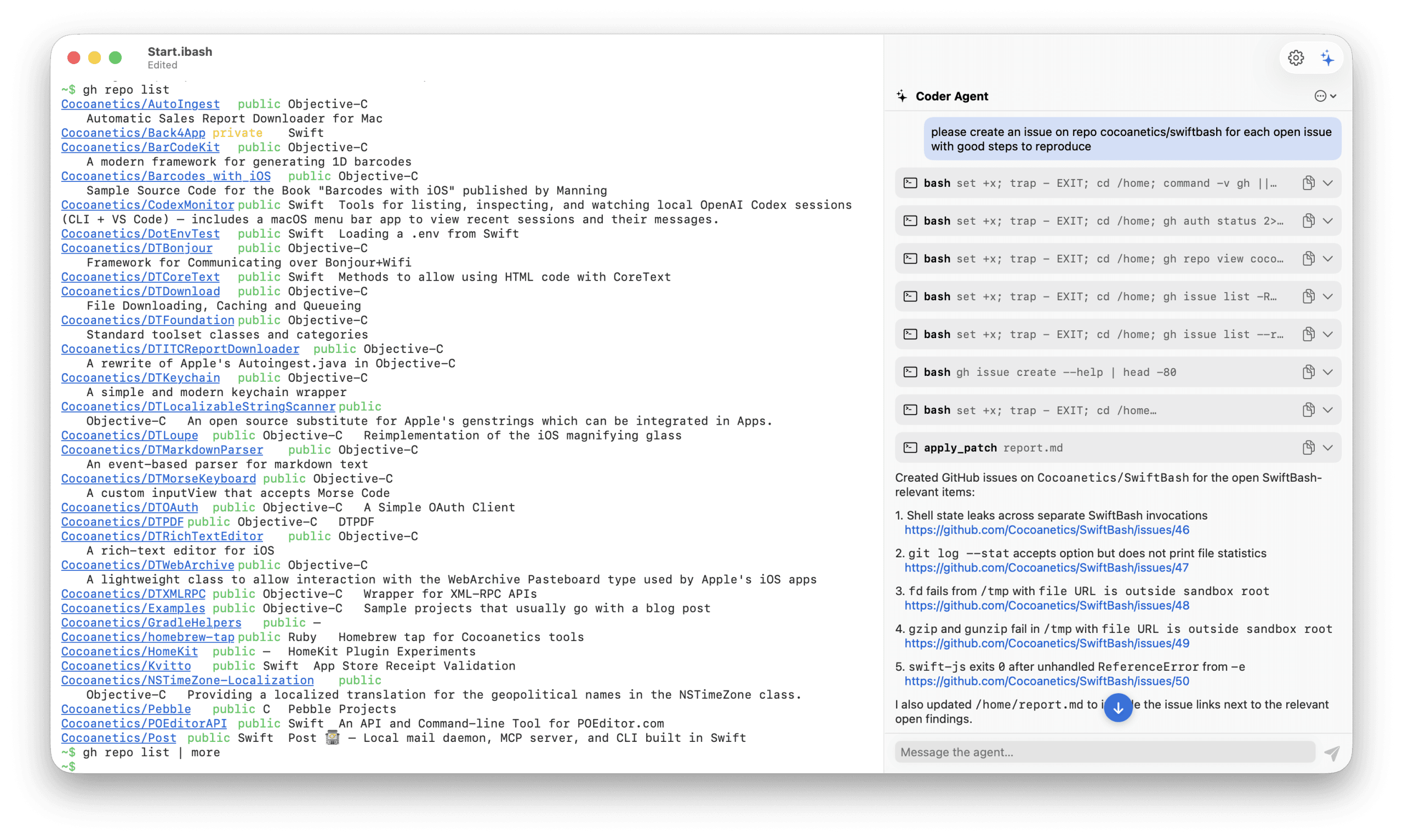Image resolution: width=1403 pixels, height=840 pixels.
Task: Open the Cocoanetics/DTITCReportDownloader repo link
Action: click(x=180, y=349)
